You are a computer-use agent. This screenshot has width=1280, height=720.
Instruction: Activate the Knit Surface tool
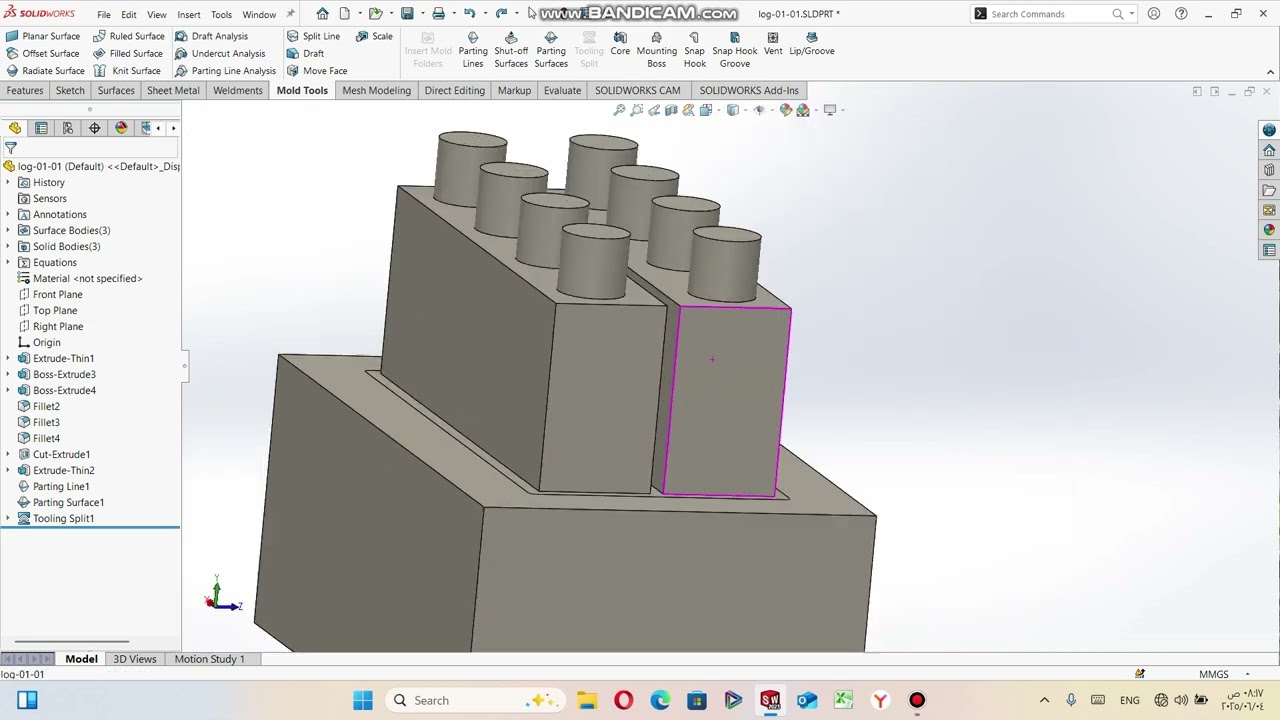(x=127, y=71)
